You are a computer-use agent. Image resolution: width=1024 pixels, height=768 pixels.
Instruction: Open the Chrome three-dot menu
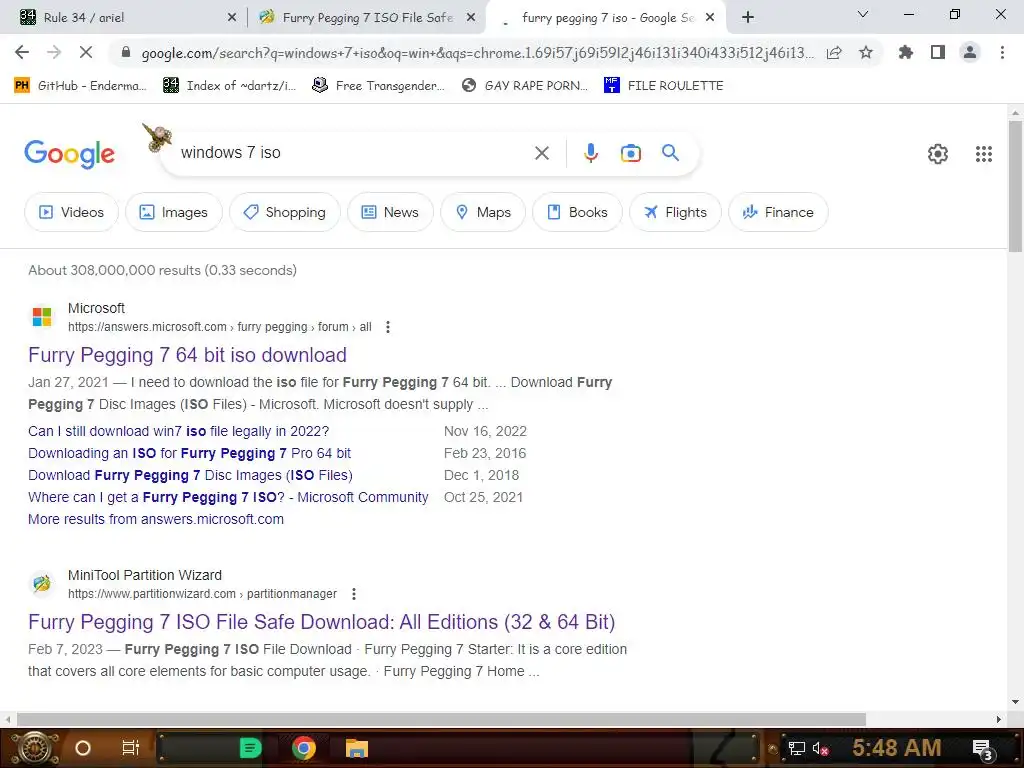coord(1002,52)
